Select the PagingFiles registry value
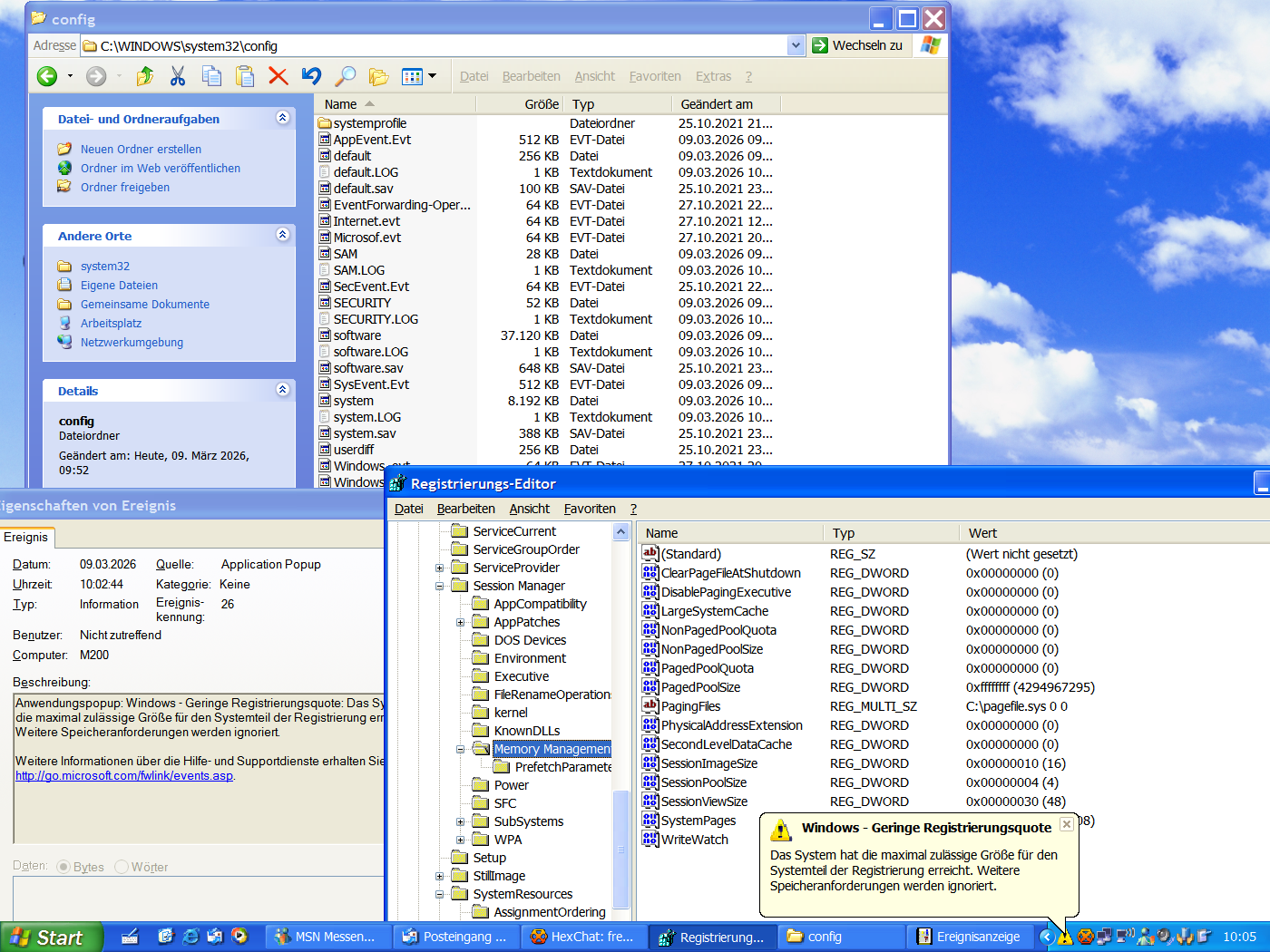The image size is (1270, 952). pos(690,706)
